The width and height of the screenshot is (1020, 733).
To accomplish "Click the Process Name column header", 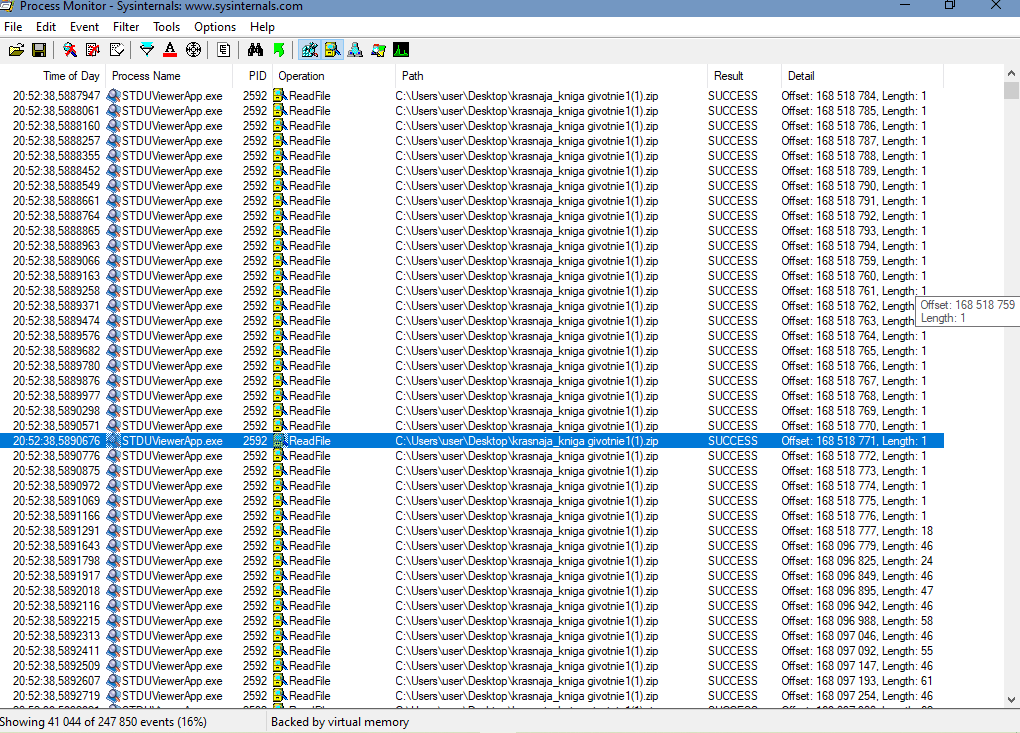I will (146, 76).
